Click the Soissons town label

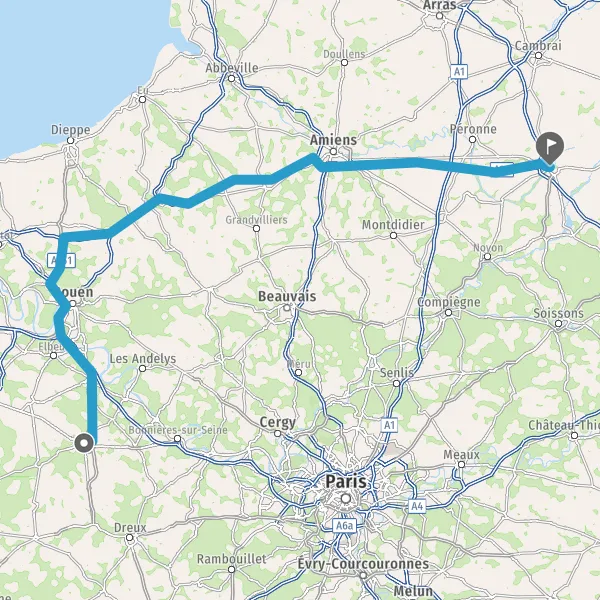[x=558, y=313]
